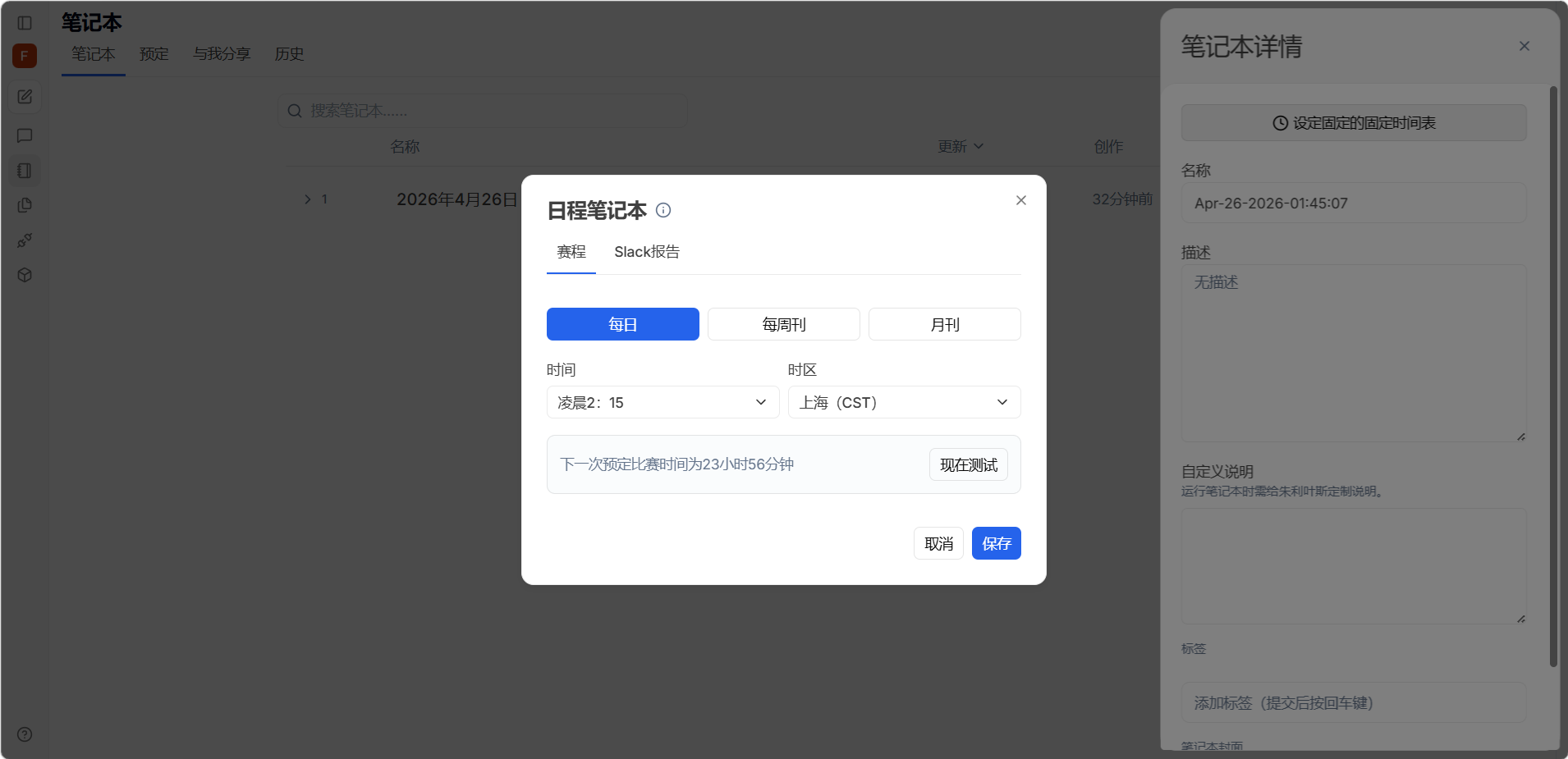Close the 笔记本详情 panel
Viewport: 1568px width, 759px height.
coord(1524,46)
